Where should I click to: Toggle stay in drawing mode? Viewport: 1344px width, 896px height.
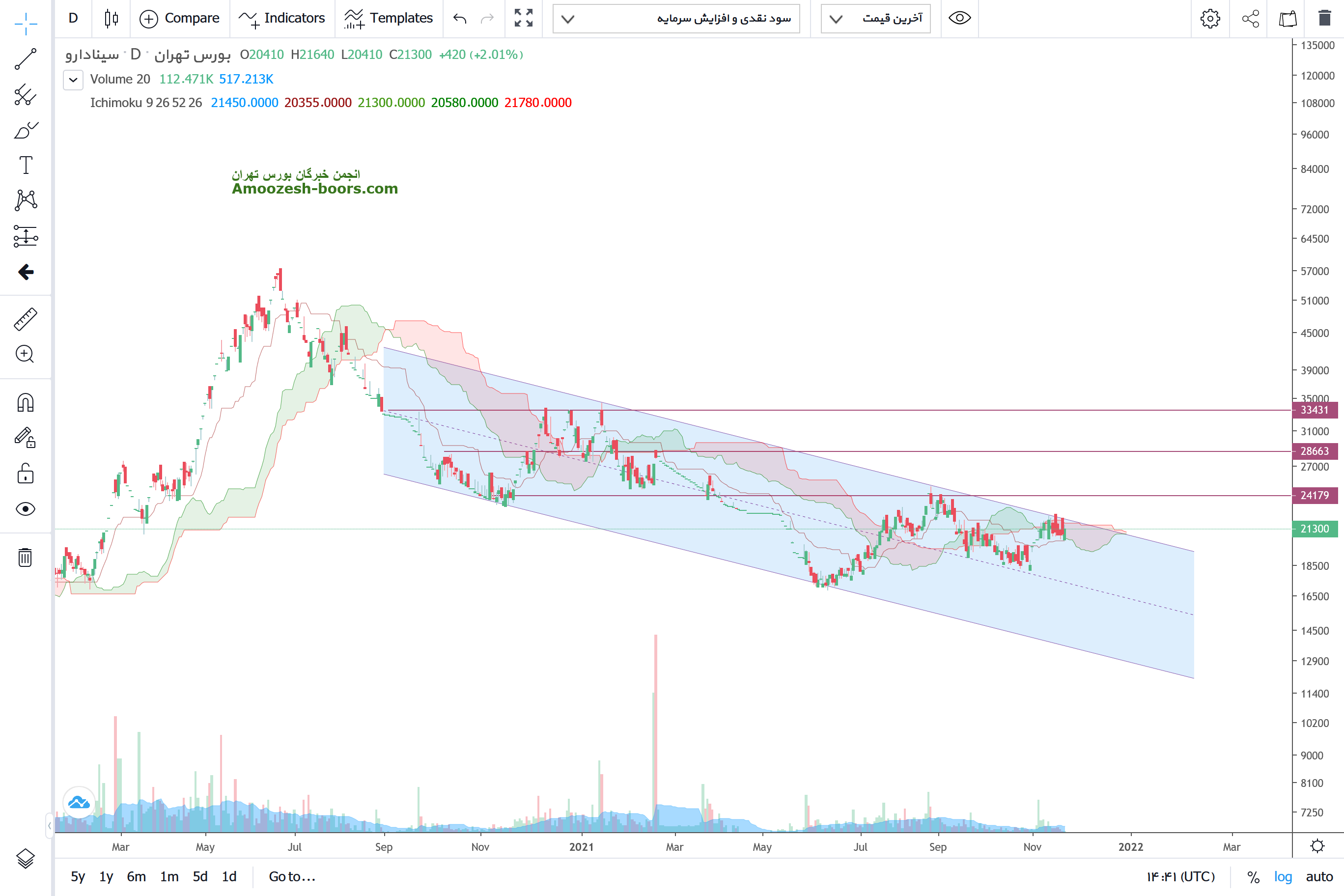pos(26,438)
